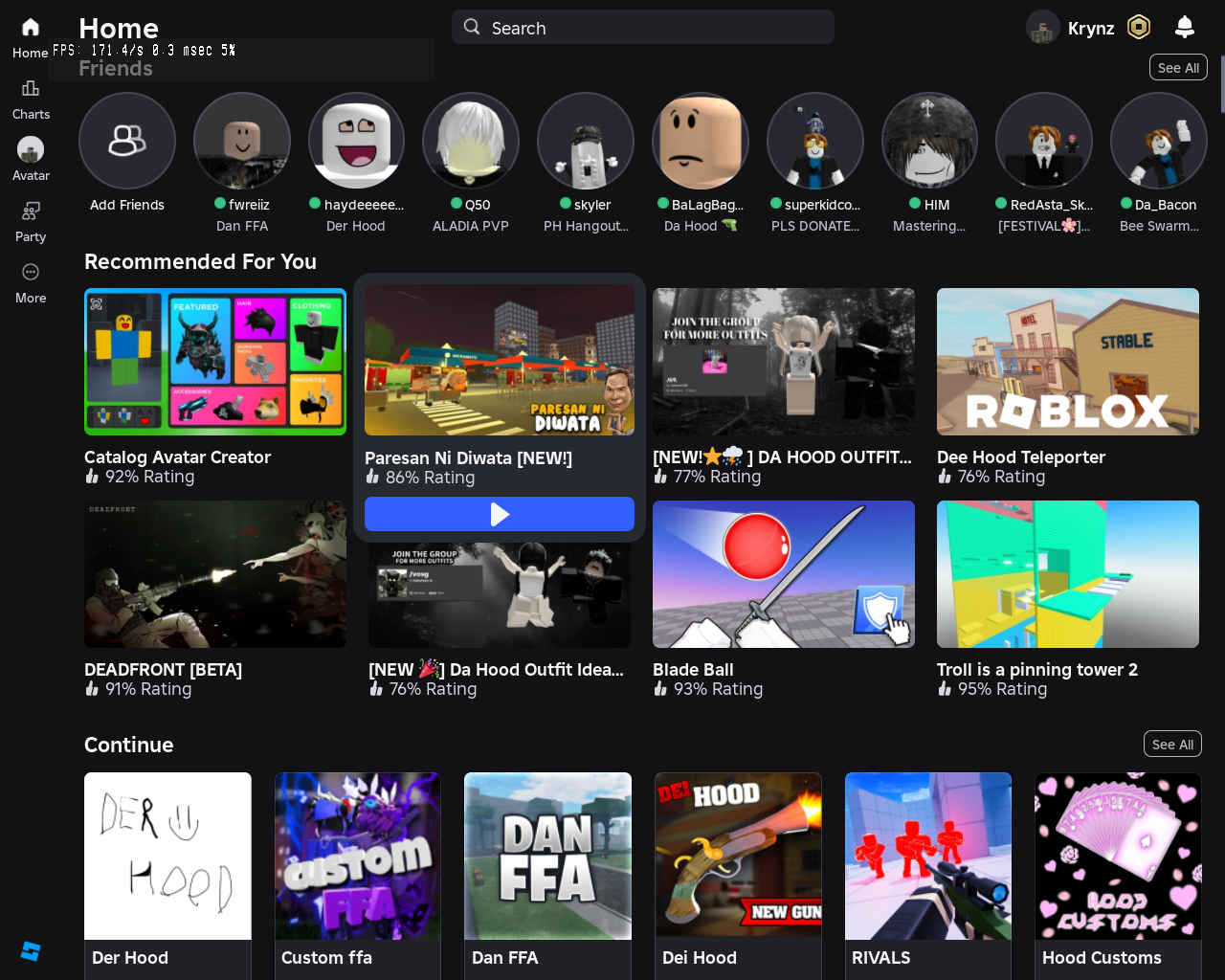Open RIVALS in Continue

point(928,876)
